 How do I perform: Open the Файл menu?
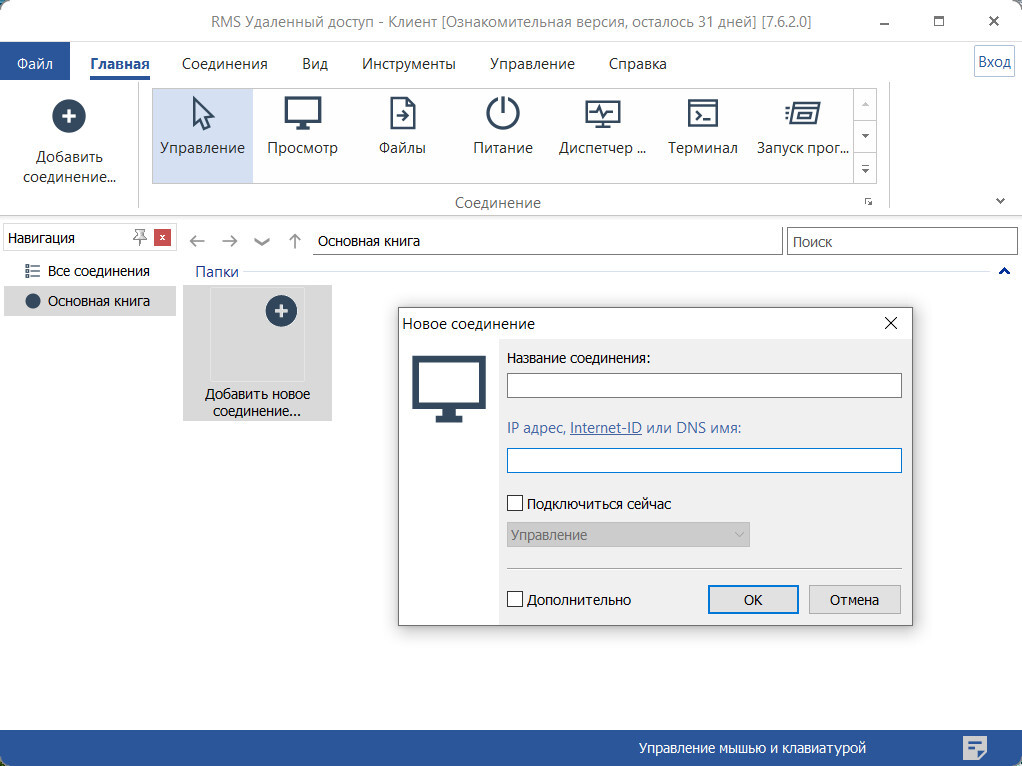coord(35,63)
